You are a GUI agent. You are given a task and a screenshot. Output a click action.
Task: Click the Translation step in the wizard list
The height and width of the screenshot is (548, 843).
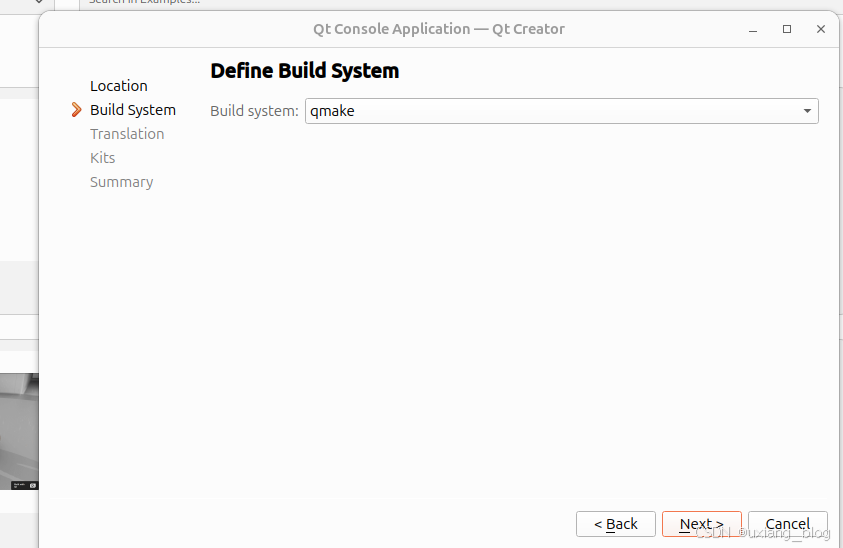pos(127,134)
